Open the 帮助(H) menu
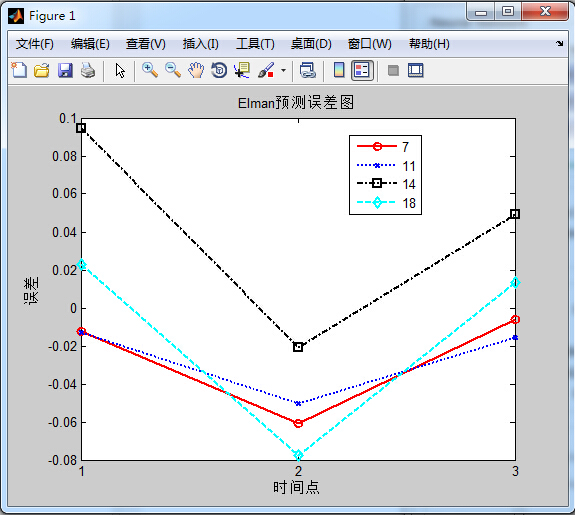 (429, 44)
